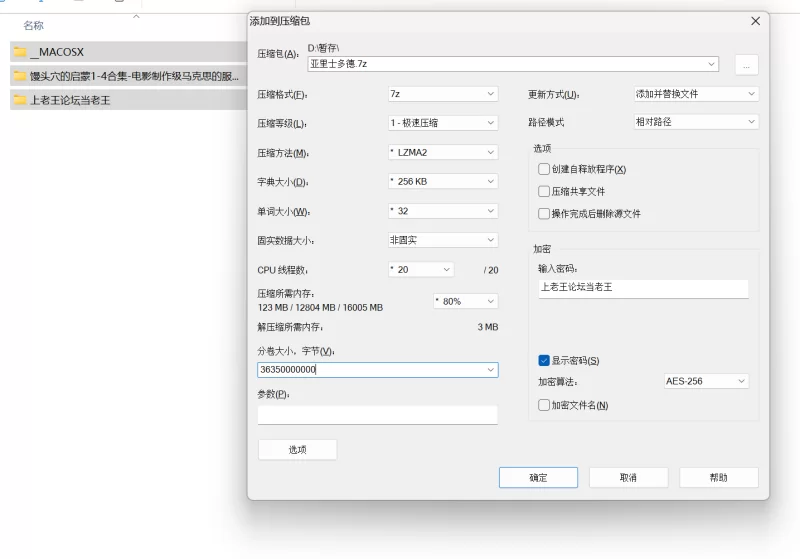This screenshot has height=559, width=800.
Task: Open the 压缩方法 LZMA2 dropdown
Action: pyautogui.click(x=442, y=153)
